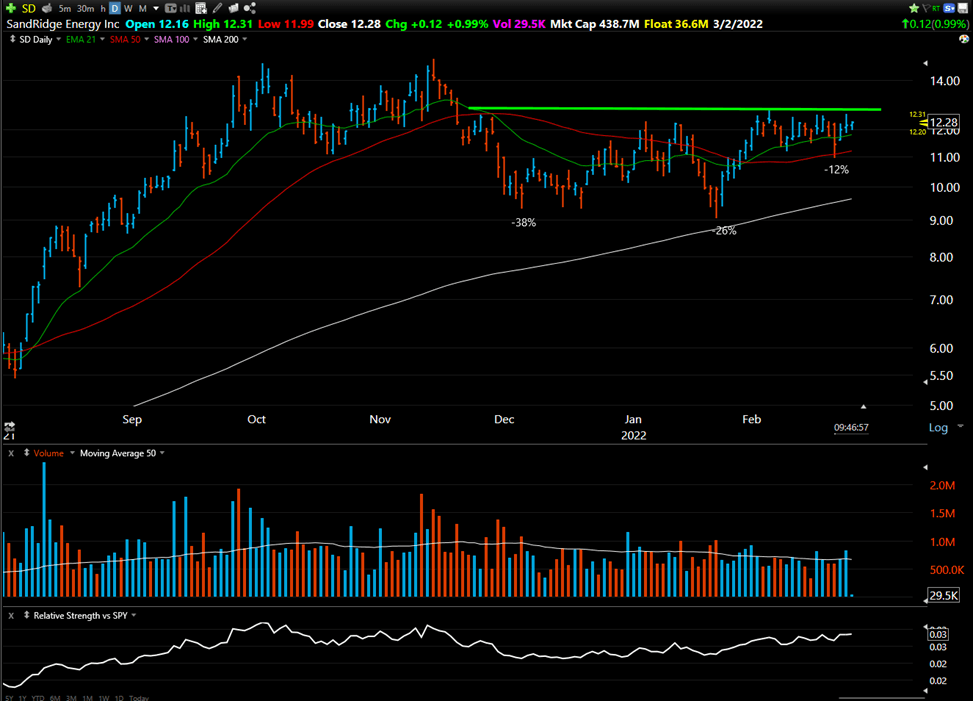Click the eraser tool in the toolbar

pyautogui.click(x=233, y=9)
